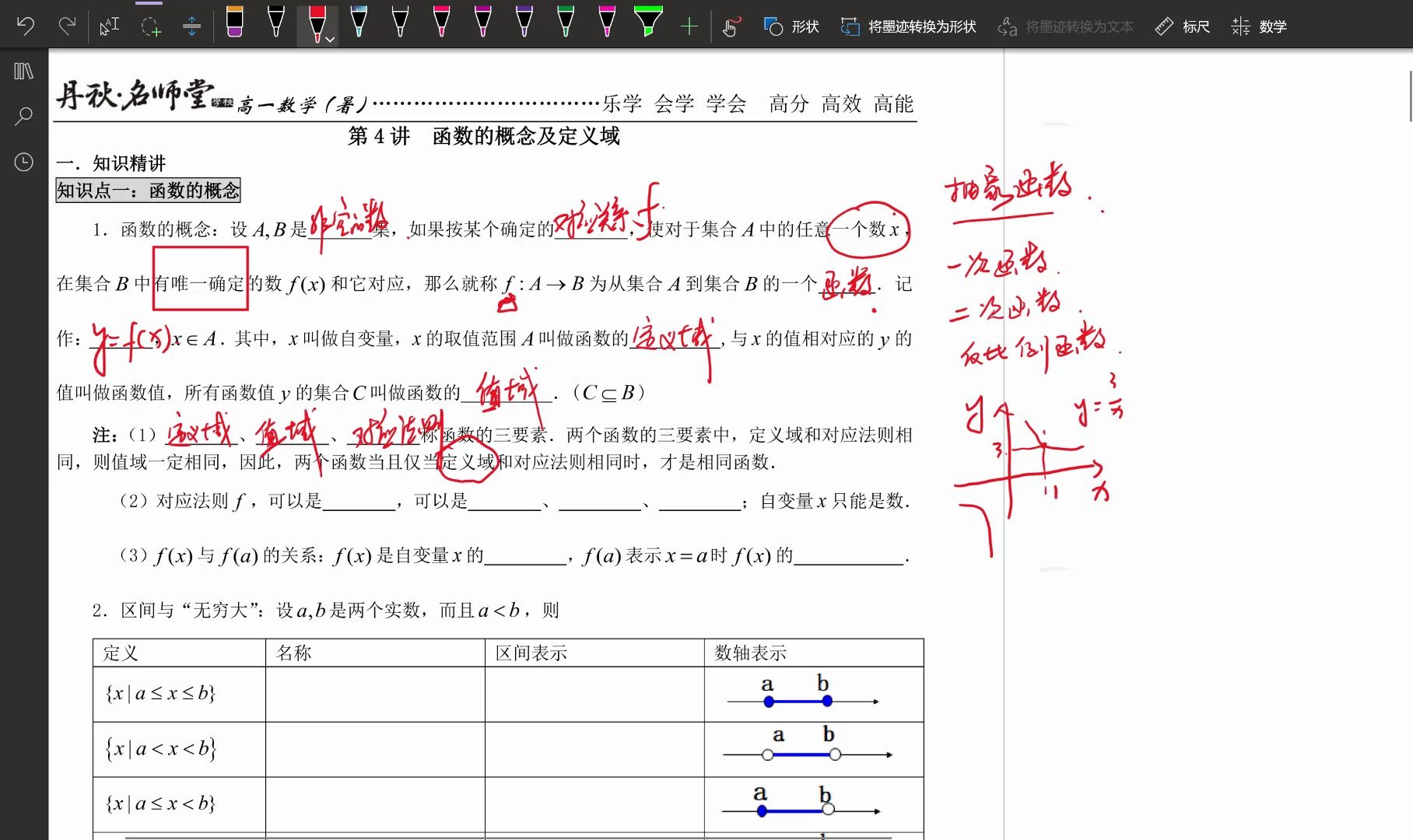Screen dimensions: 1413x840
Task: Toggle touch drawing mode
Action: (x=730, y=25)
